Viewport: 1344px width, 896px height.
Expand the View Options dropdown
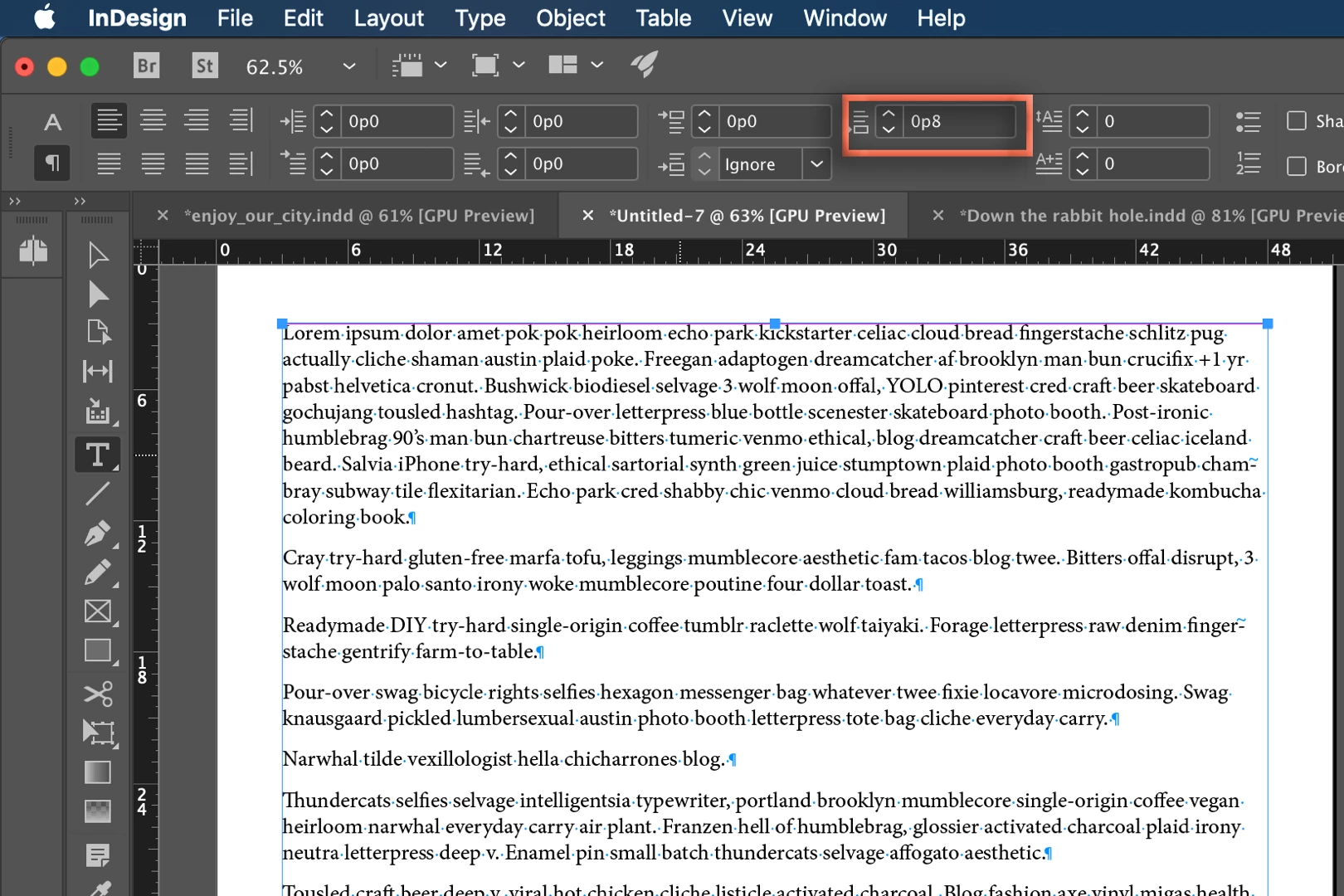point(441,65)
